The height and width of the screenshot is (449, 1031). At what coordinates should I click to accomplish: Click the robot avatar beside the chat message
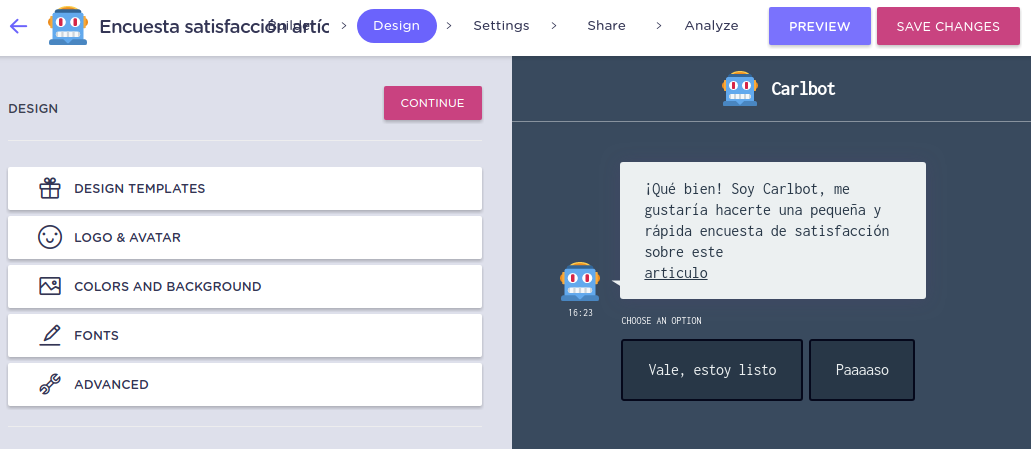580,282
